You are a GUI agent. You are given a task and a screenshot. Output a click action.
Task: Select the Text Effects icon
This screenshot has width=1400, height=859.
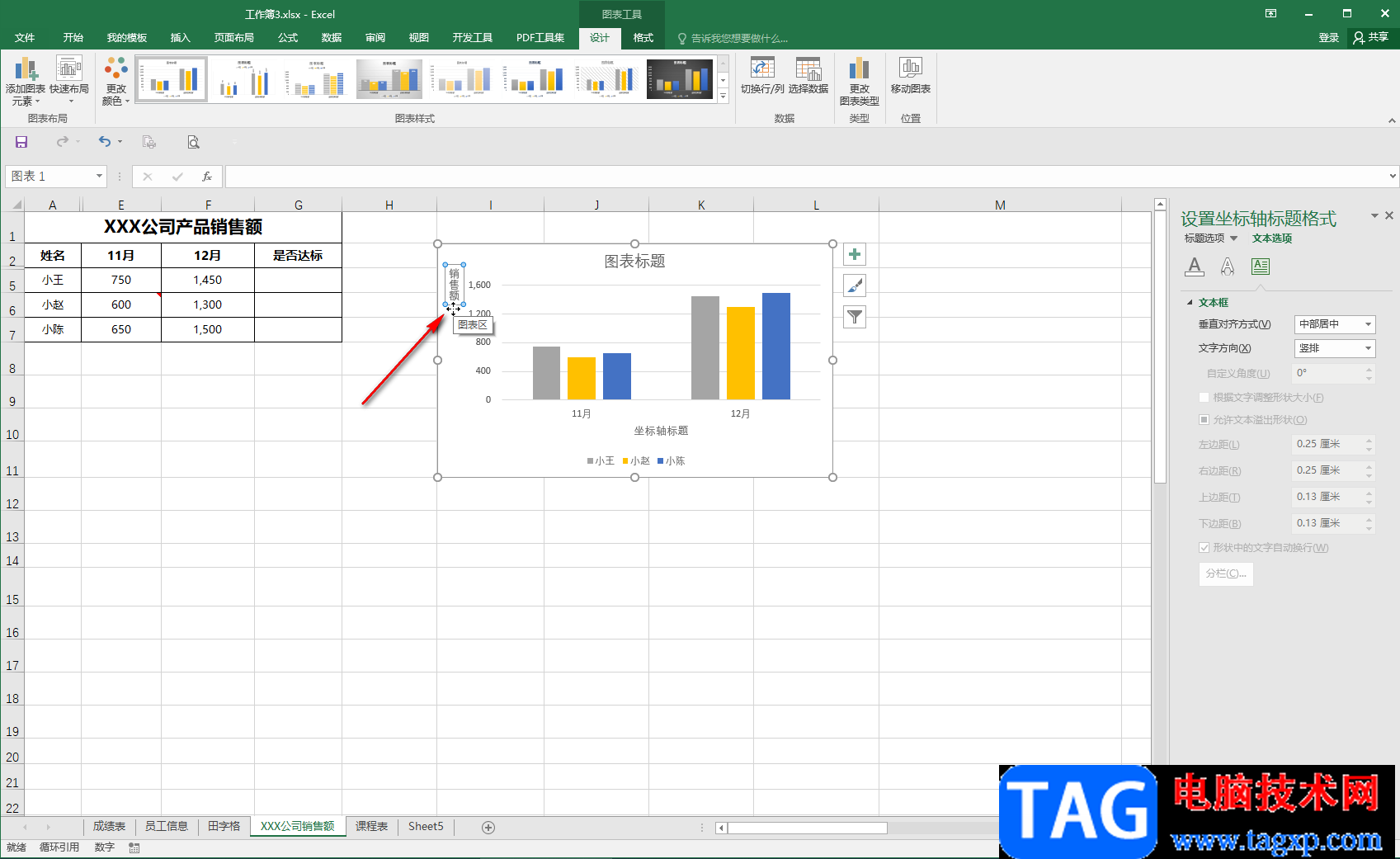pos(1228,267)
